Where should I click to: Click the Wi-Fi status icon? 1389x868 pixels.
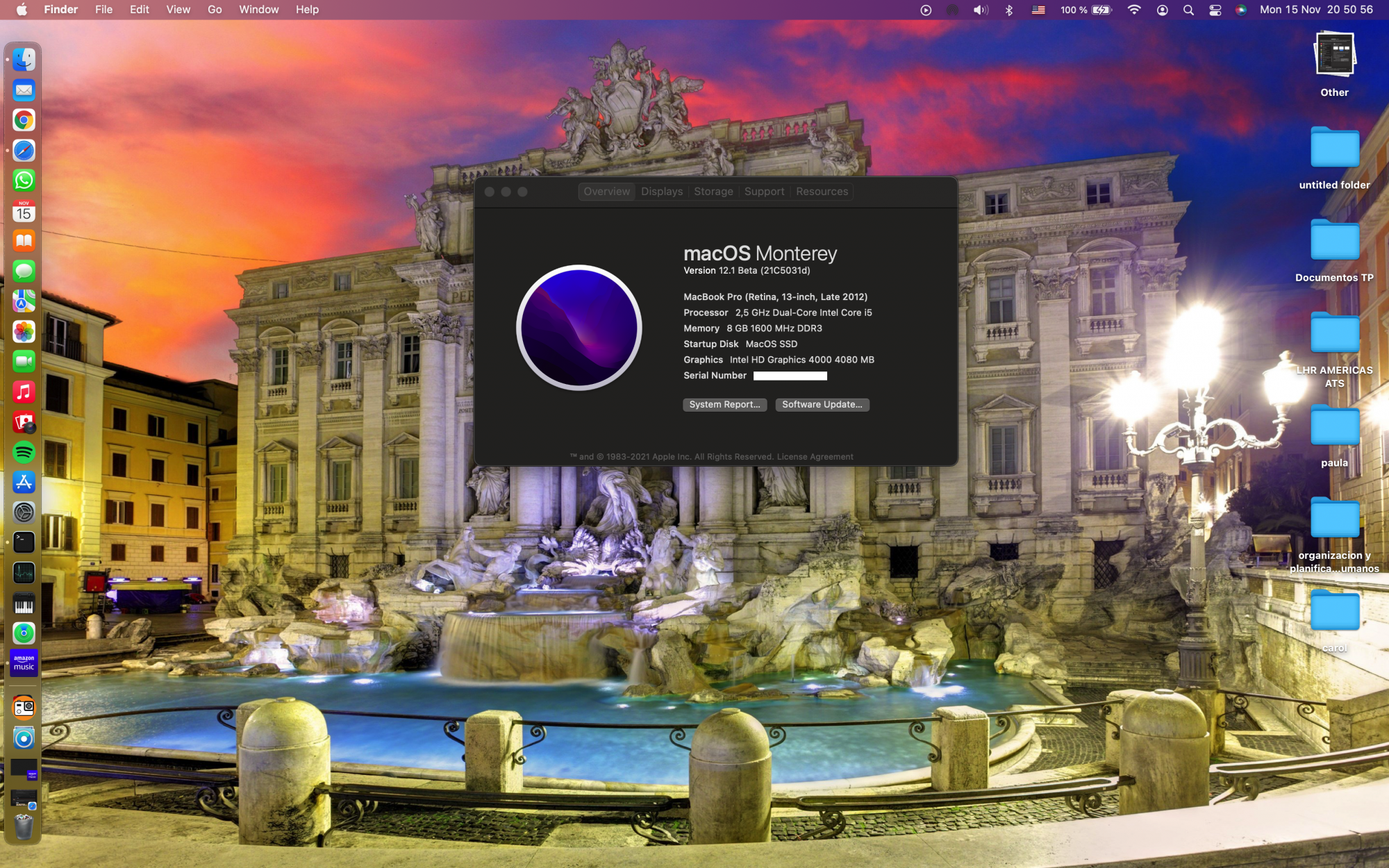[x=1134, y=10]
